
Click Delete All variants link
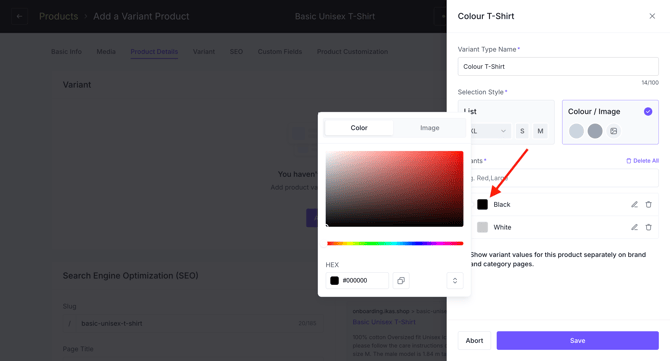642,161
